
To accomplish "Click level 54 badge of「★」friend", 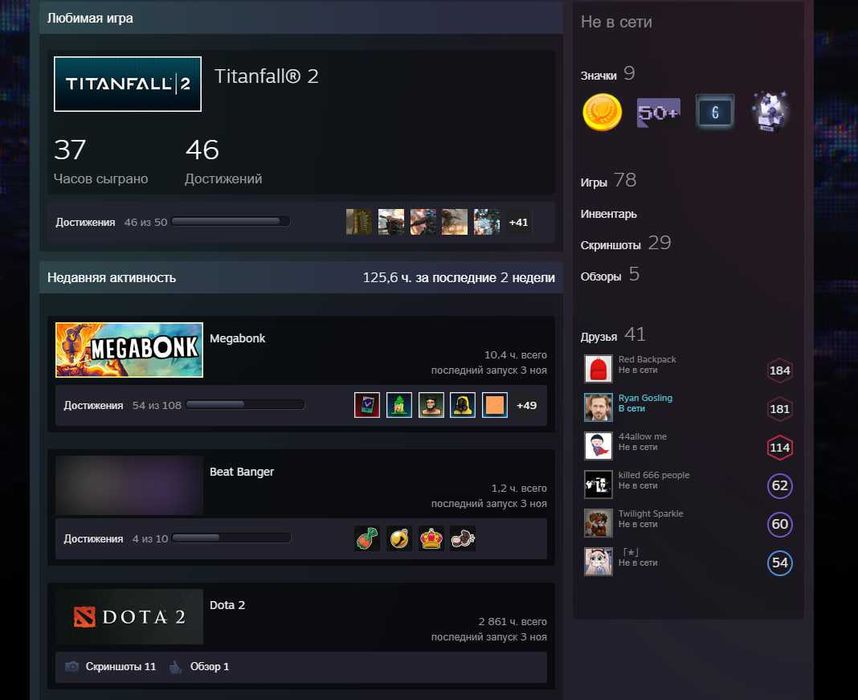I will (780, 563).
